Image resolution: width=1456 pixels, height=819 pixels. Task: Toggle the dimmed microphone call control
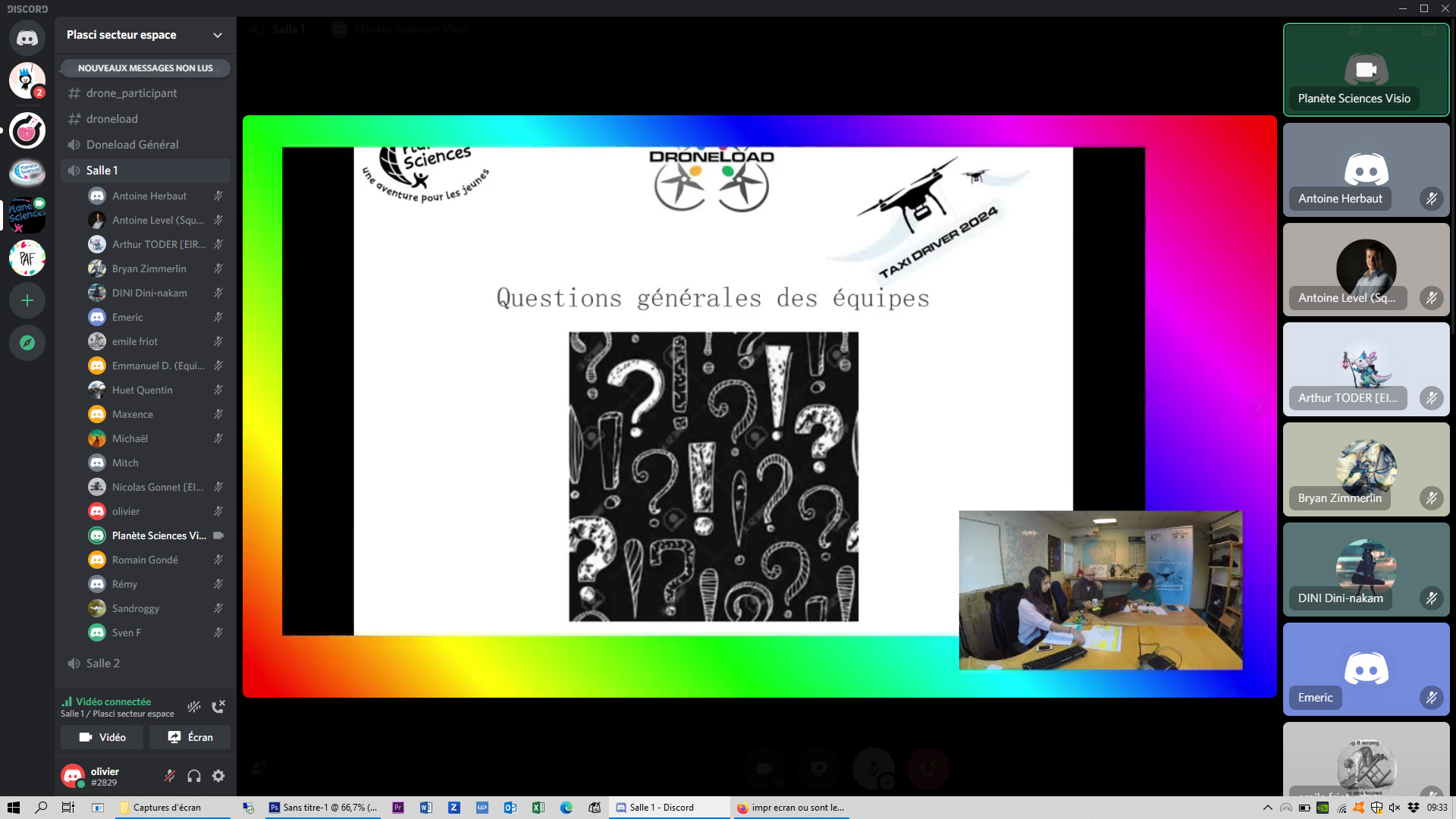point(874,768)
